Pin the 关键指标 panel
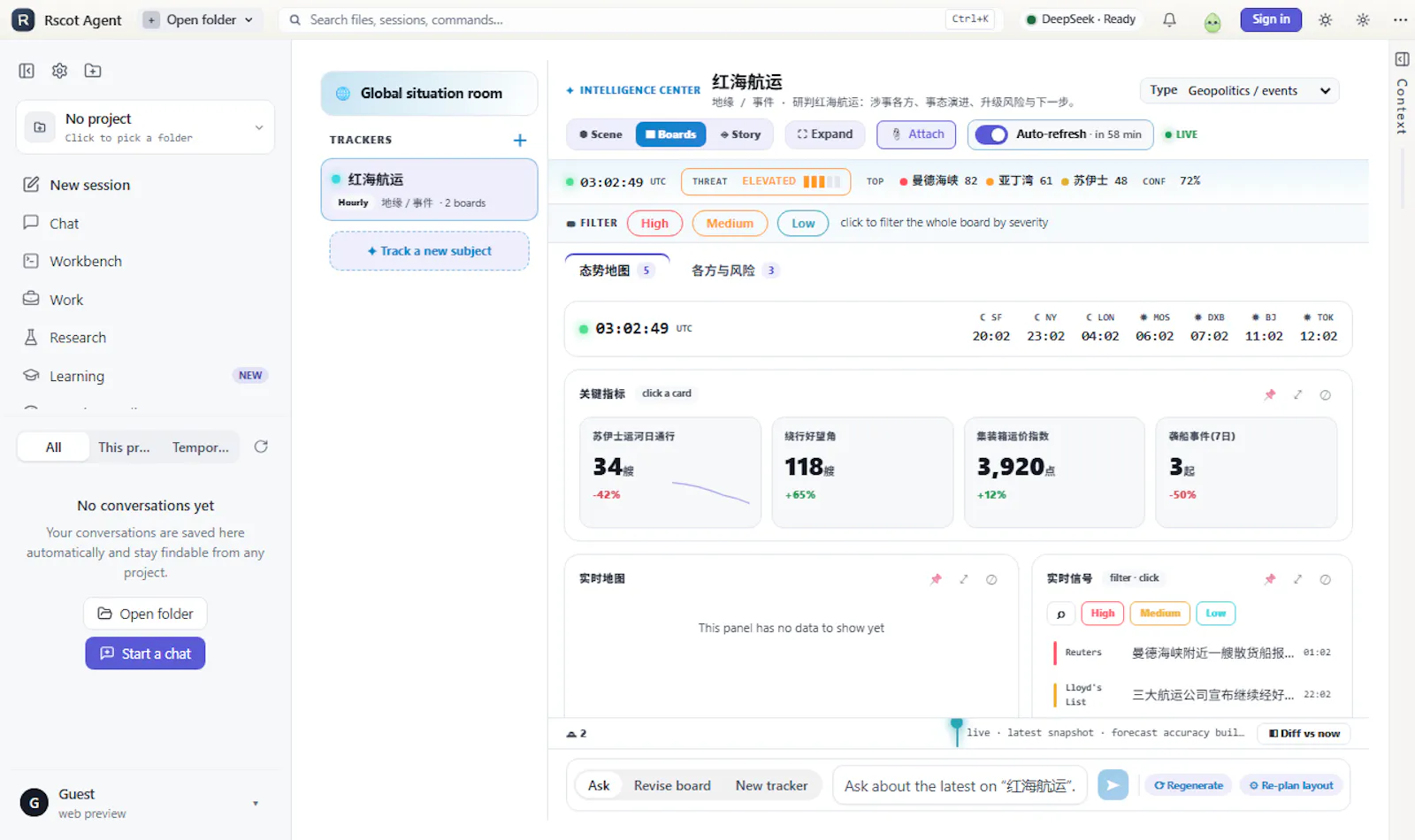The height and width of the screenshot is (840, 1415). point(1270,394)
